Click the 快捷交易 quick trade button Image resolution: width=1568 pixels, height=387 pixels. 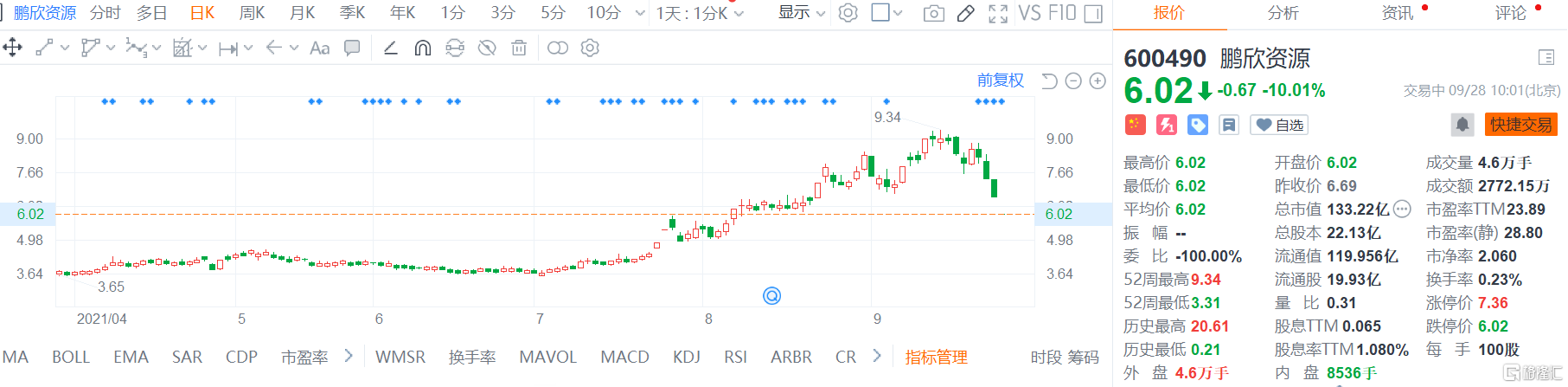pyautogui.click(x=1521, y=125)
